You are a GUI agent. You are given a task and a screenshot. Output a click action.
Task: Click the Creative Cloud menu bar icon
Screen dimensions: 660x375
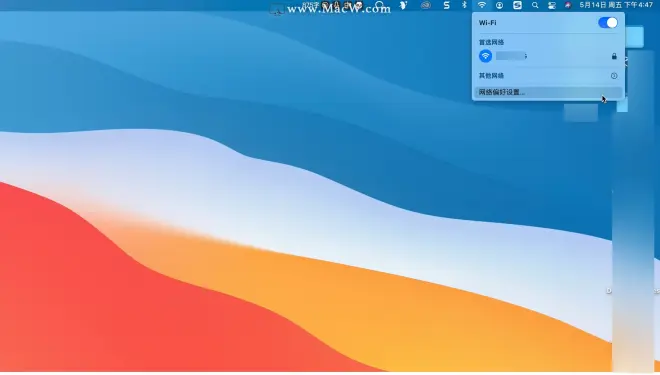click(426, 5)
